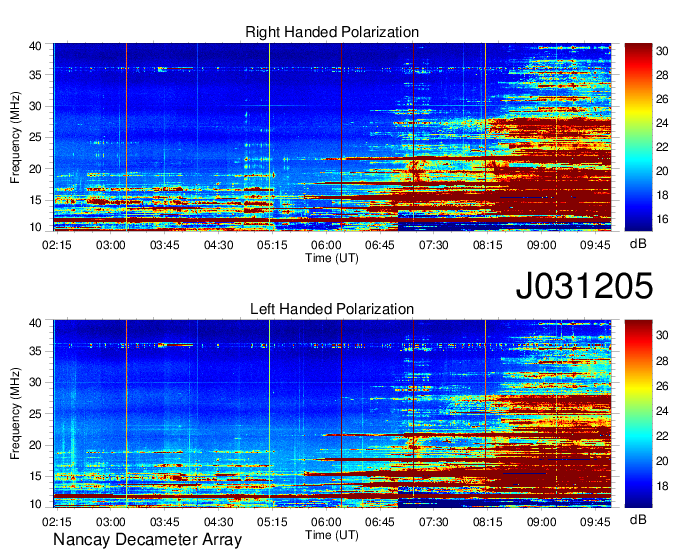Click 20 MHz tick on Left Handed frequency axis
This screenshot has width=680, height=552.
pyautogui.click(x=35, y=445)
